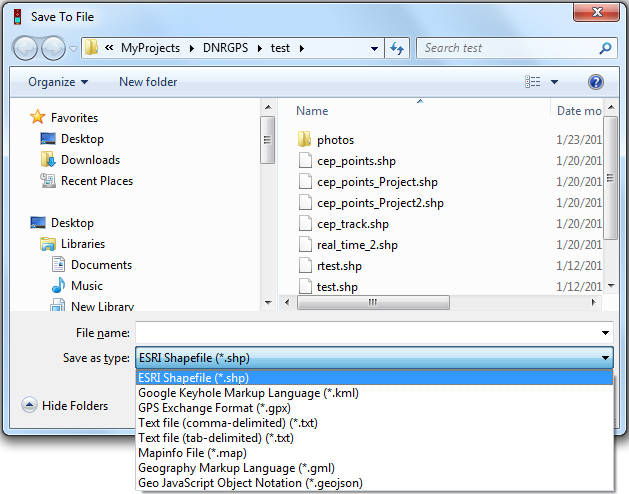Select Desktop under Favorites
Screen dimensions: 629x494
tap(72, 139)
